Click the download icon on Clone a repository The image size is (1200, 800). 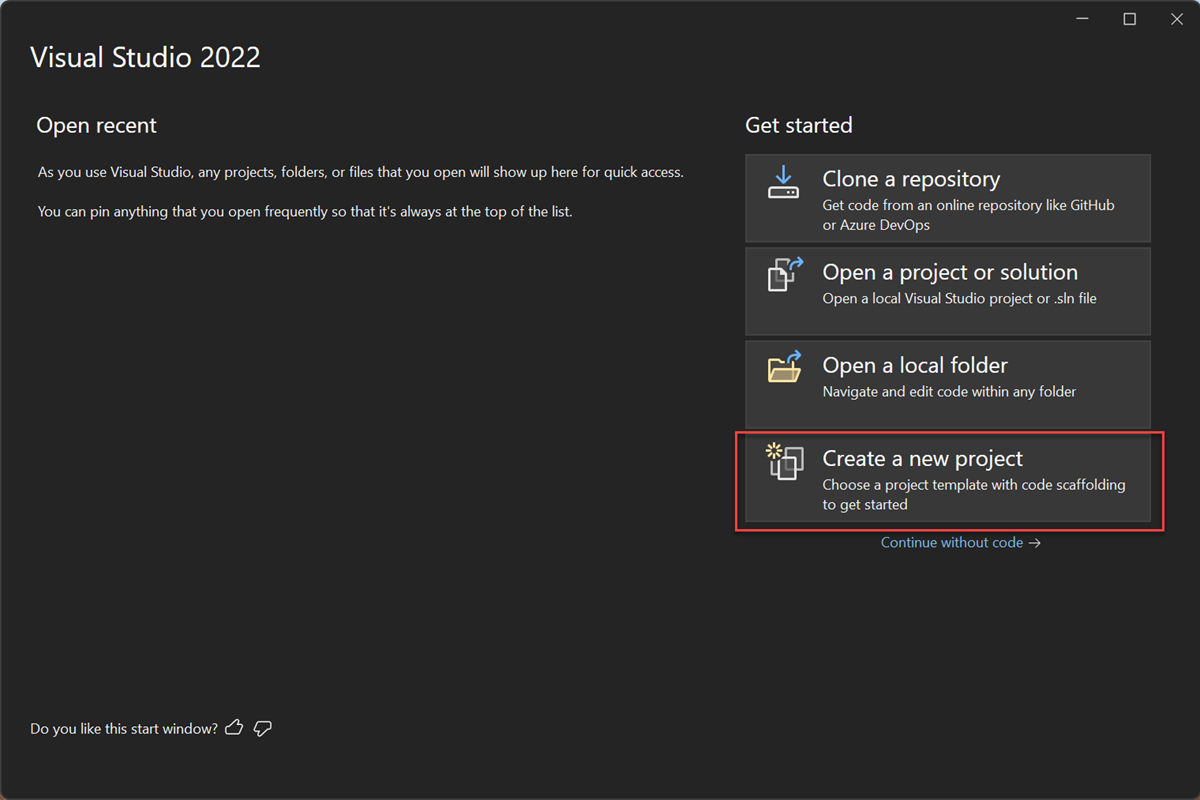784,185
